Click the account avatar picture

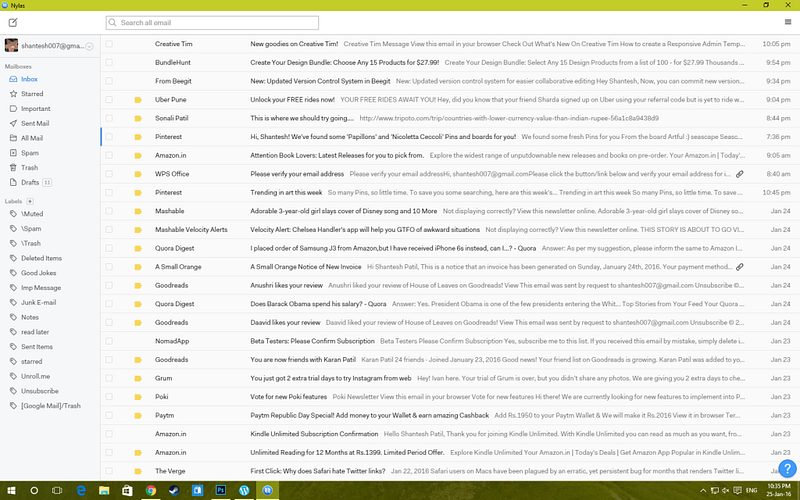tap(11, 45)
